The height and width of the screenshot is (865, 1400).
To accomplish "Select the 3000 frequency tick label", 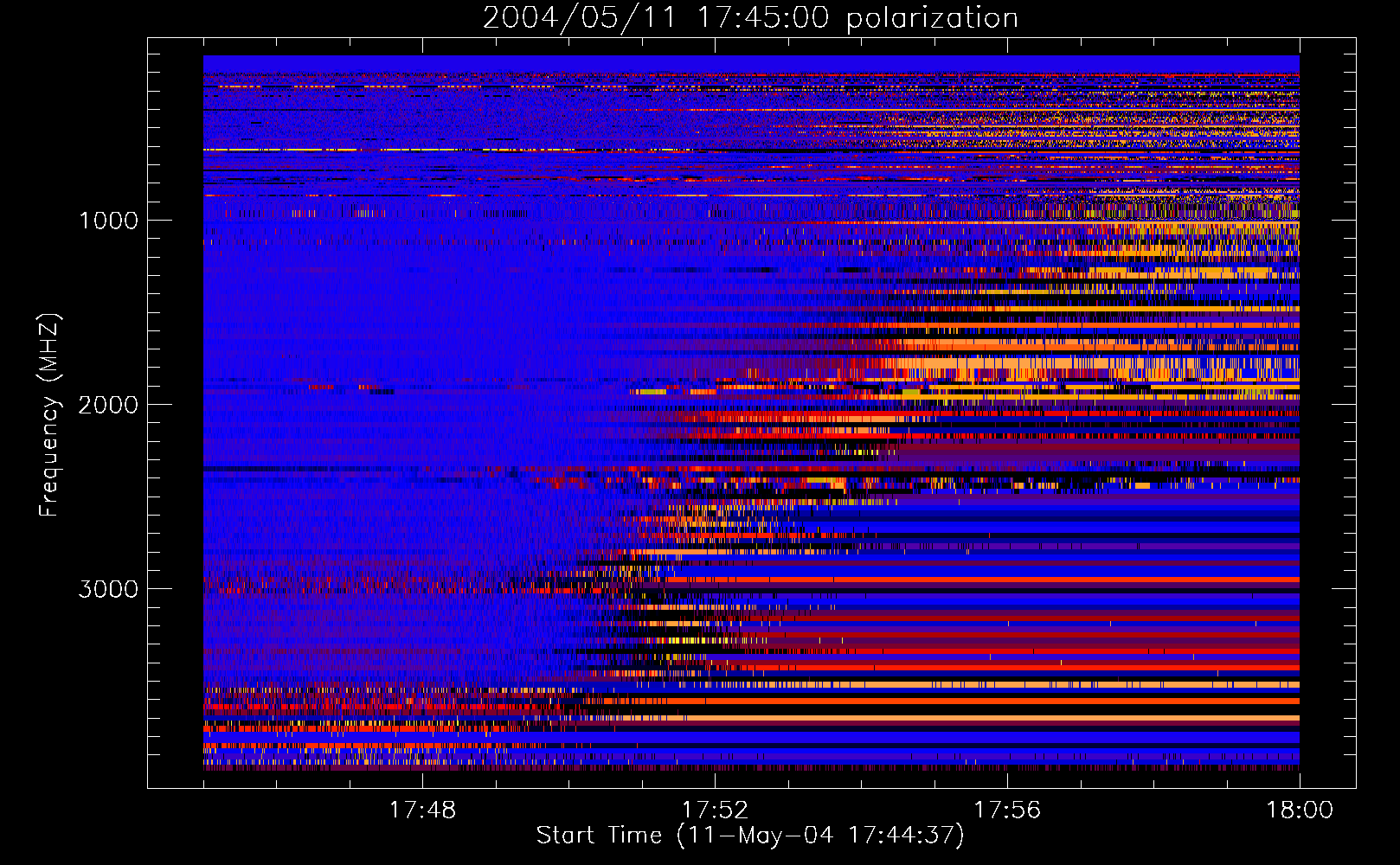I will (108, 589).
